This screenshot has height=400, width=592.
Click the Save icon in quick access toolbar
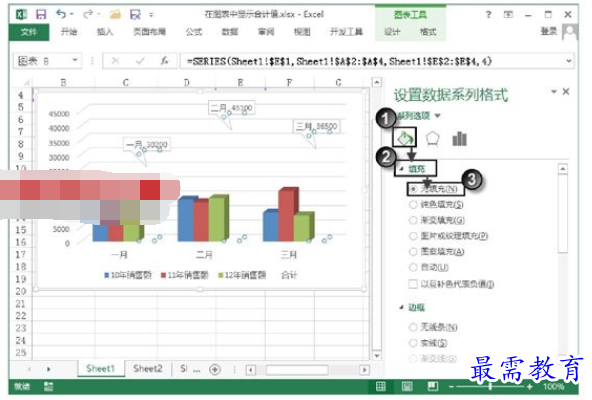(41, 14)
